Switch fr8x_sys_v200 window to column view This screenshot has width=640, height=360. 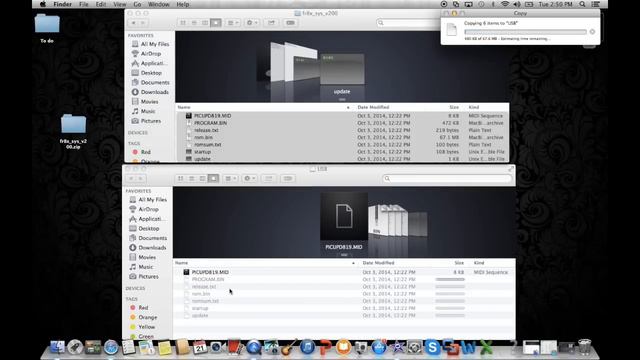point(205,23)
